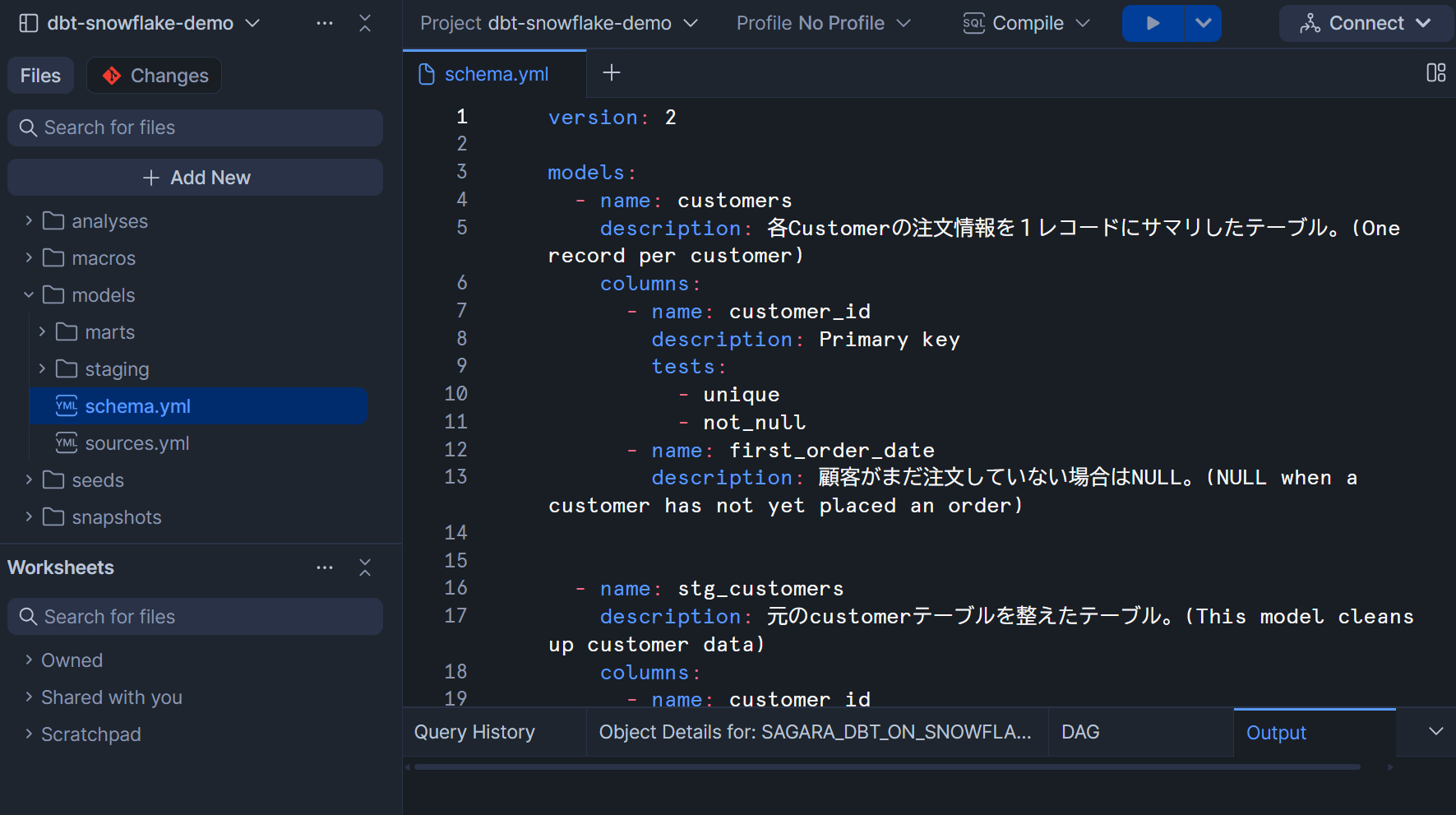The image size is (1456, 815).
Task: Open the Worksheets more options menu
Action: click(x=325, y=567)
